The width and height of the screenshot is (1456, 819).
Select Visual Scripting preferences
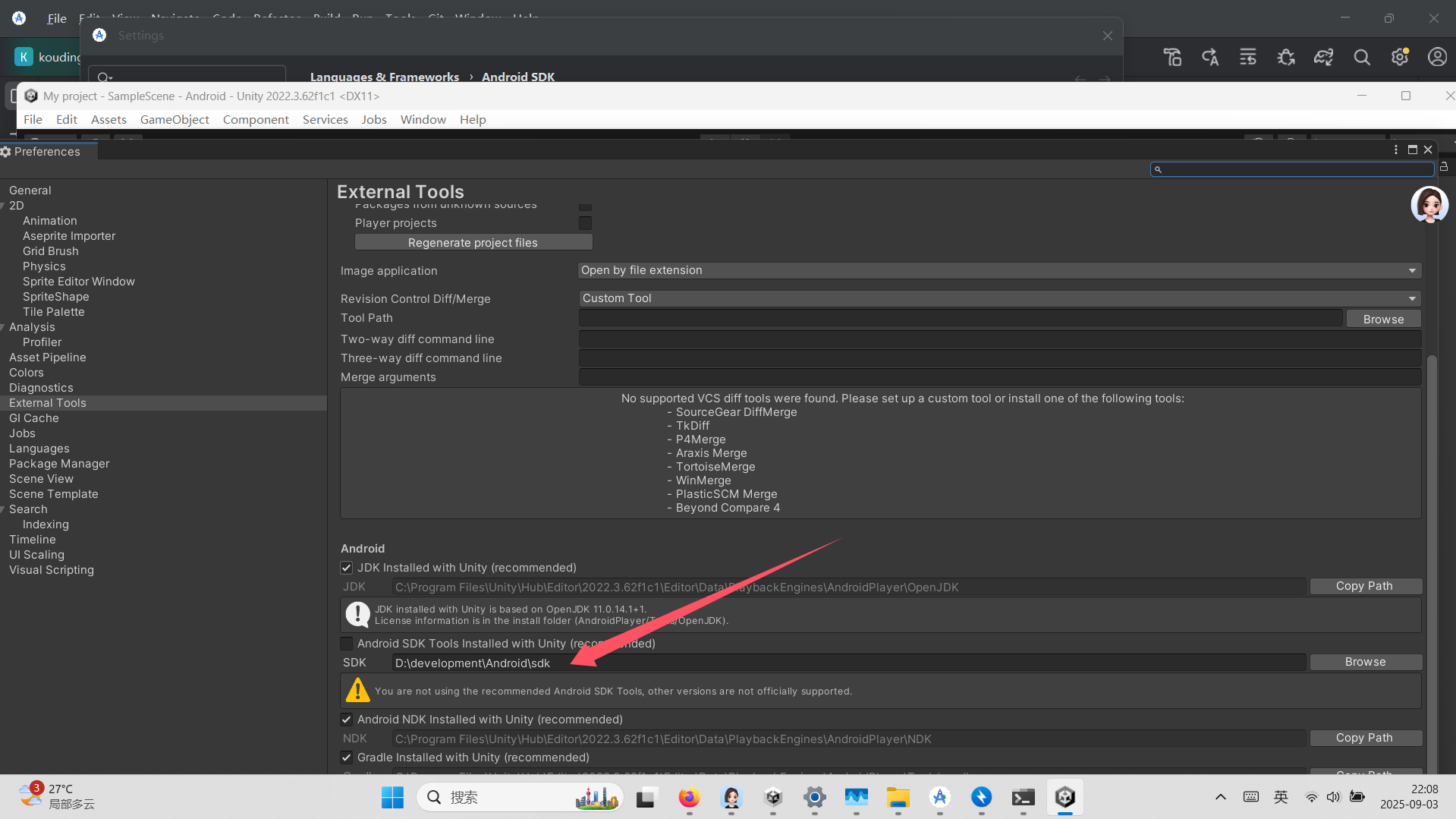click(x=52, y=570)
